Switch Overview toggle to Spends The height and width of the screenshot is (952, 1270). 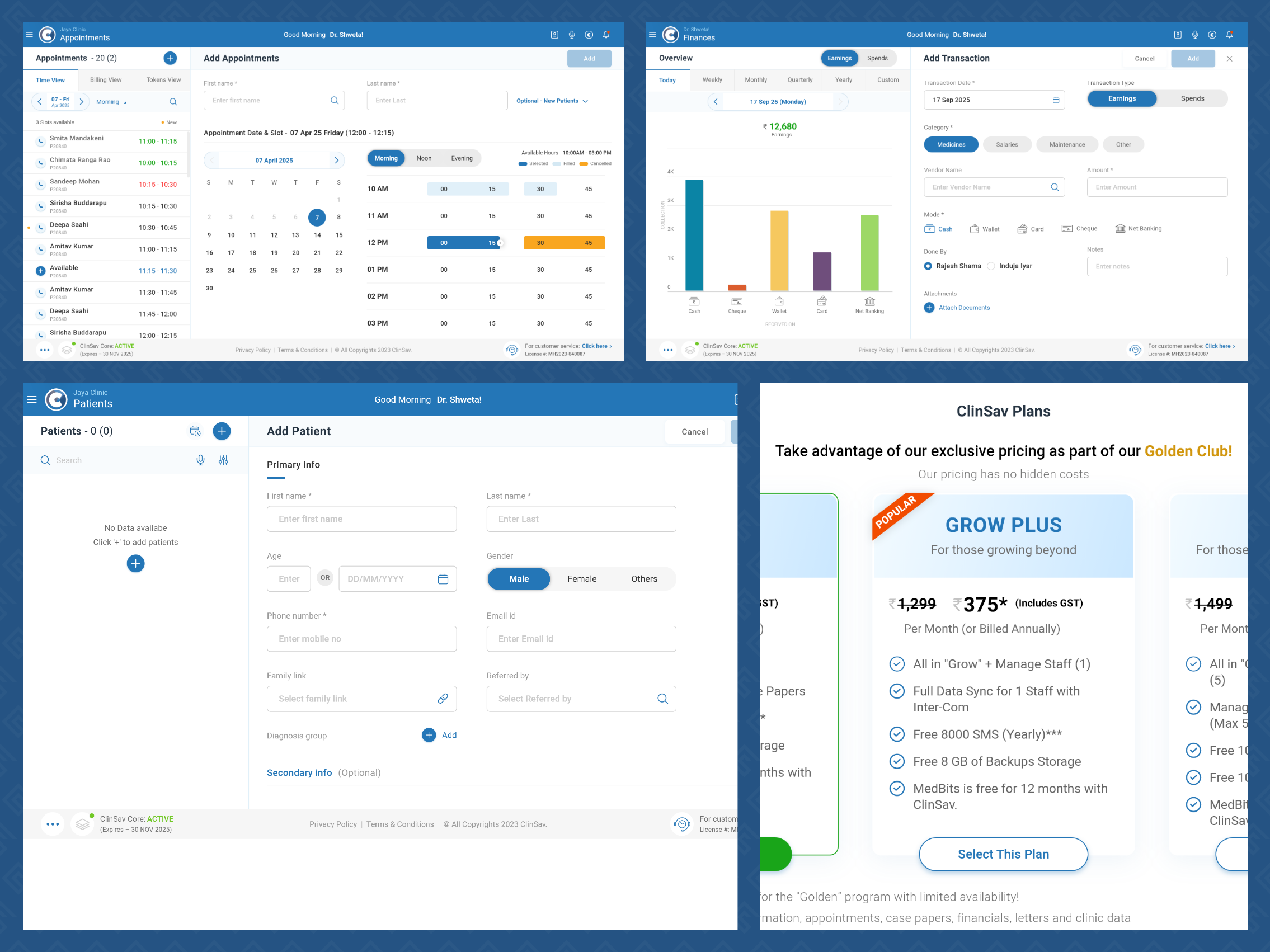pyautogui.click(x=877, y=58)
